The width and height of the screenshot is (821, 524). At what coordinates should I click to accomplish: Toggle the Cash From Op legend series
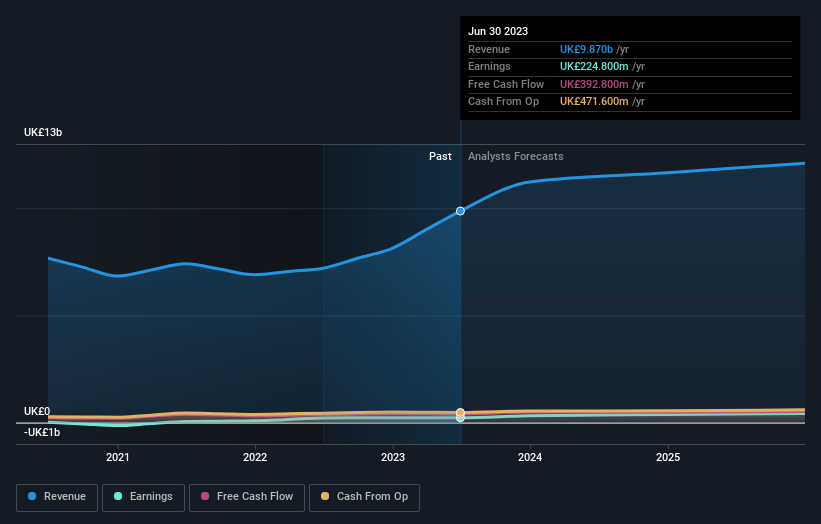(364, 497)
